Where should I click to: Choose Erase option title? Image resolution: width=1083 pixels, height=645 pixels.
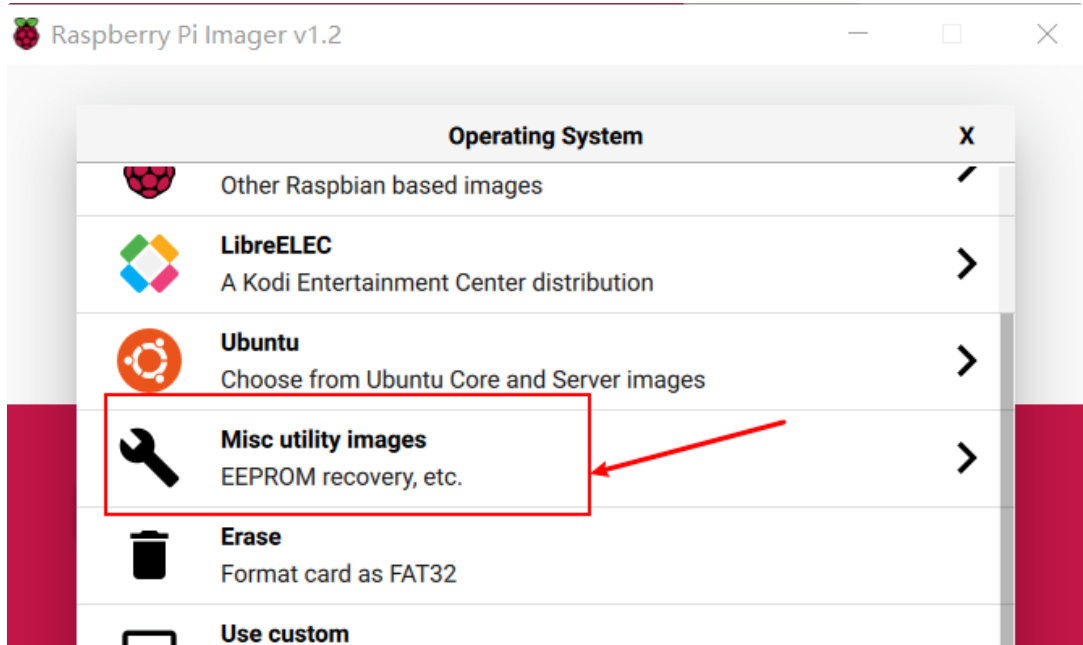[251, 537]
